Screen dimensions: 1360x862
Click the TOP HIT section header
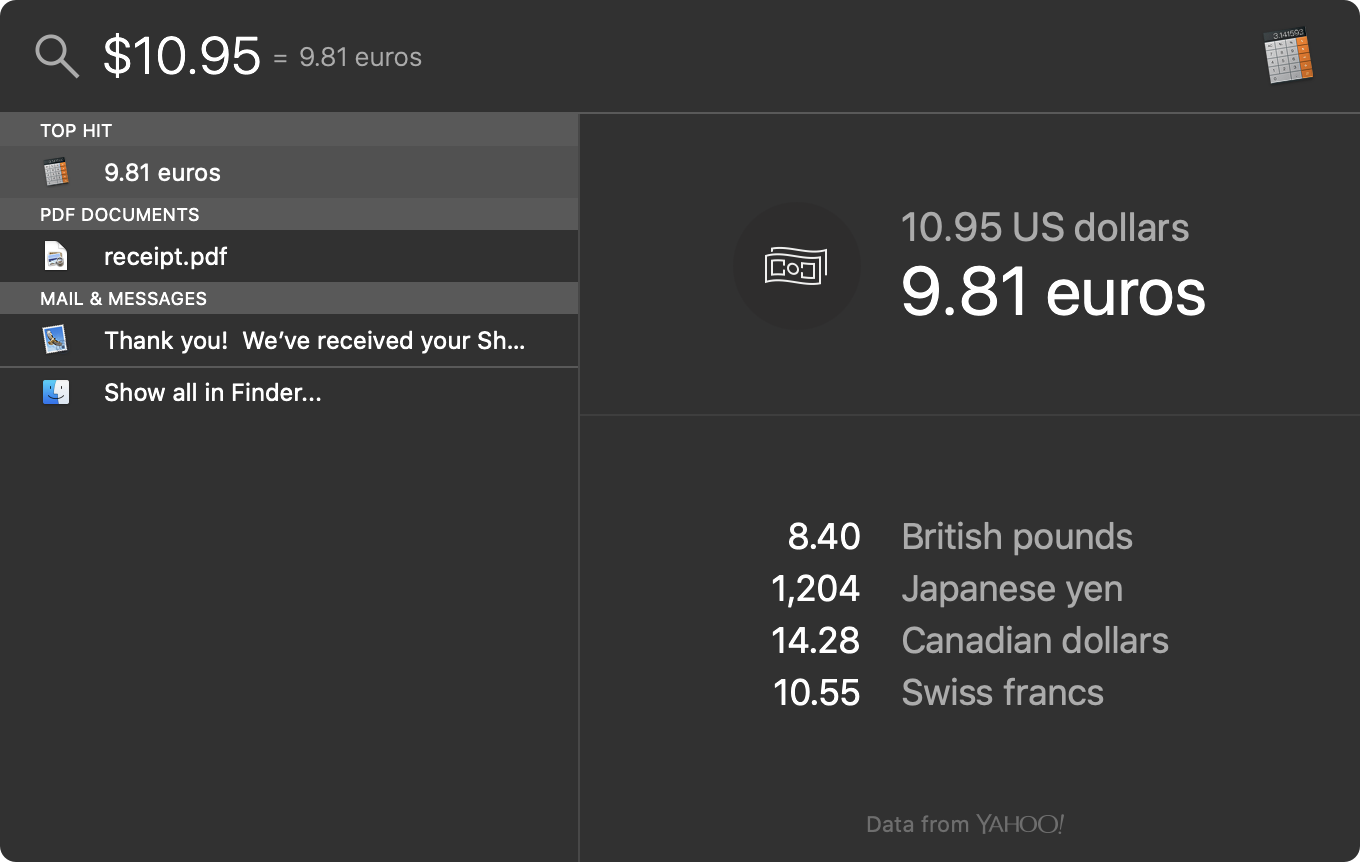(76, 130)
